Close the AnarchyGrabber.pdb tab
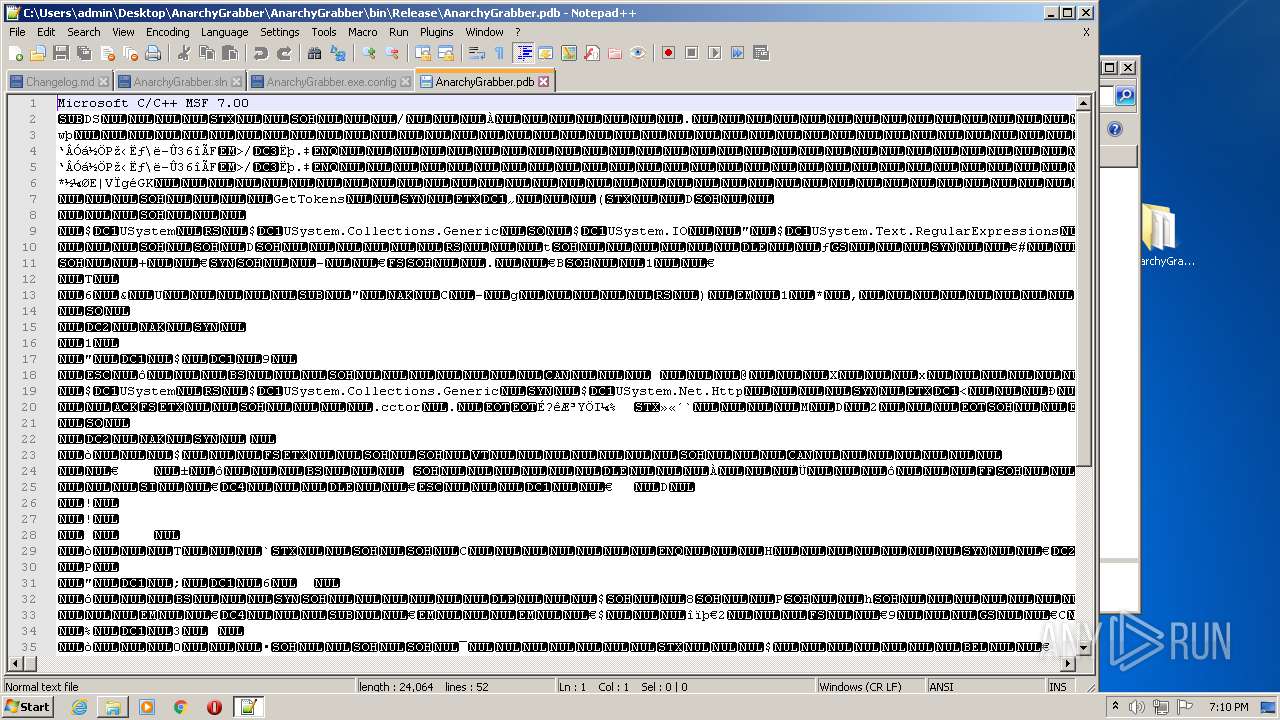The image size is (1280, 720). (x=543, y=82)
